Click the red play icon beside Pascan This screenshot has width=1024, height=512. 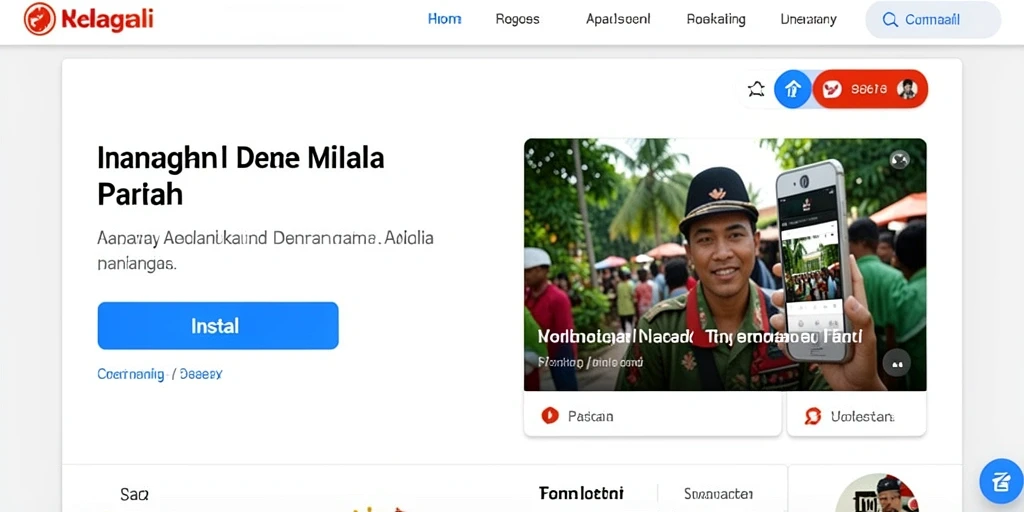pyautogui.click(x=550, y=415)
